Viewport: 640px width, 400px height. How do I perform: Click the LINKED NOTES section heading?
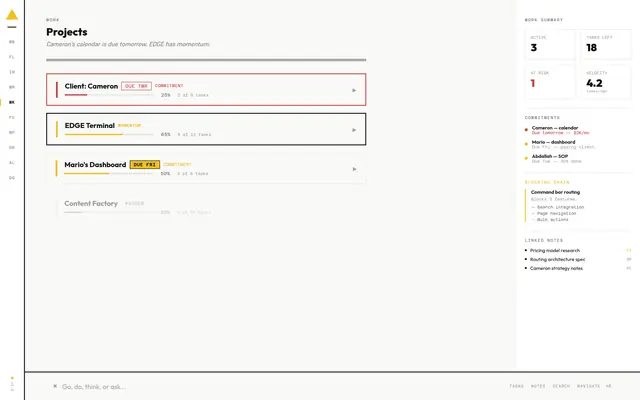544,240
